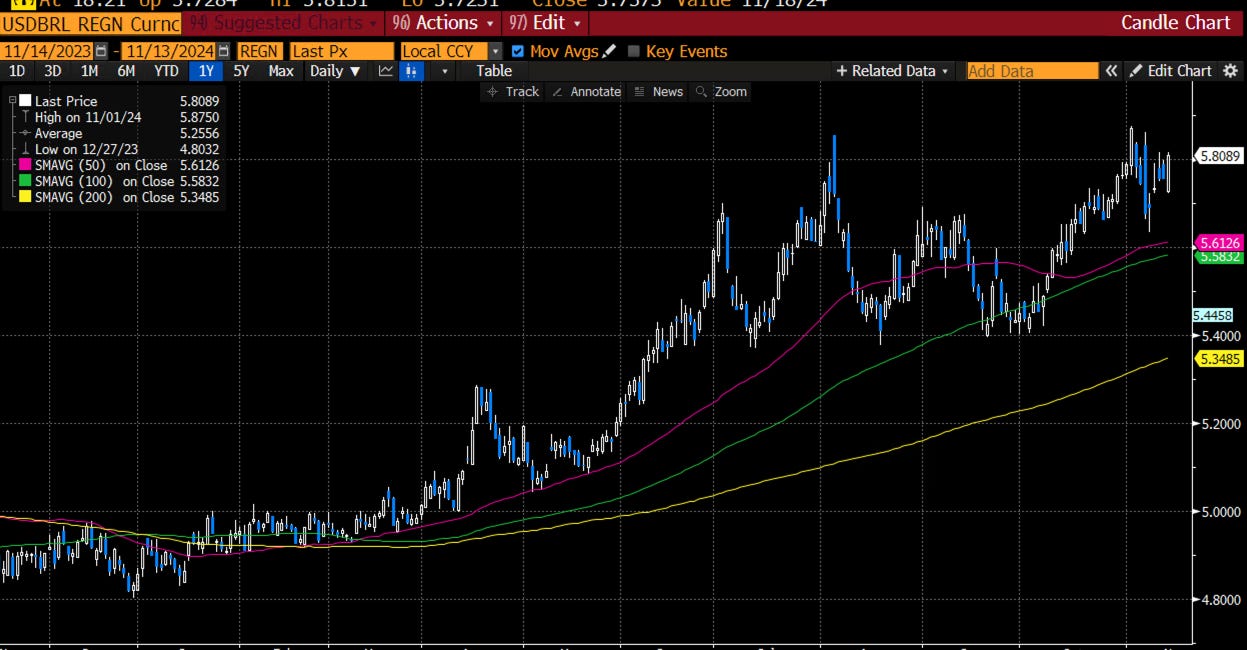Select the Max time range

[x=281, y=71]
